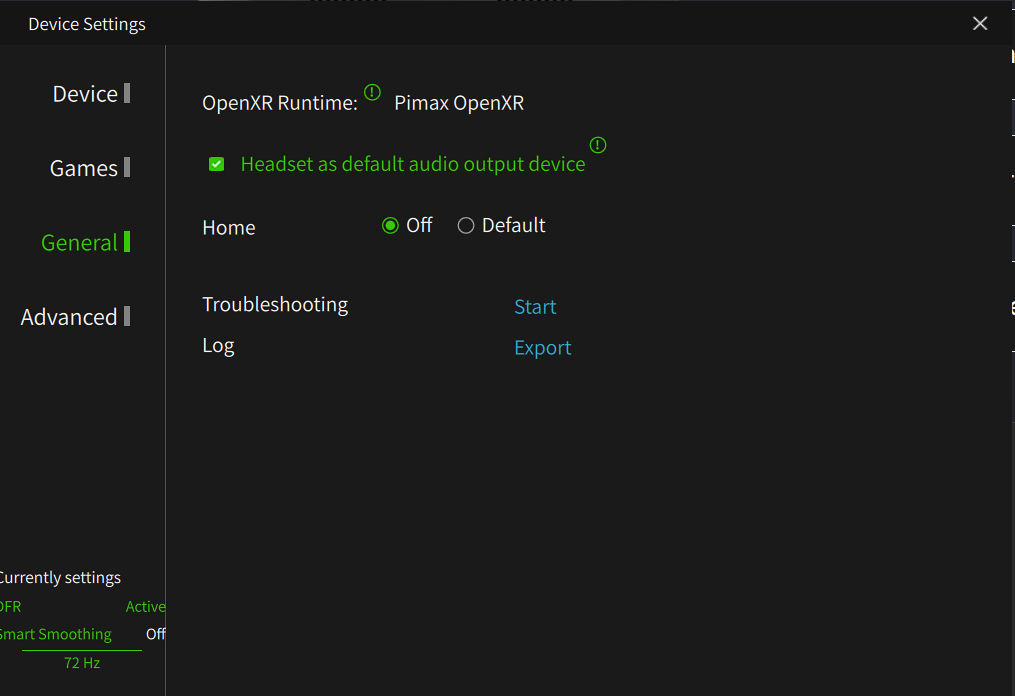Open the Device settings tab
Screen dimensions: 1015x696
pos(86,94)
